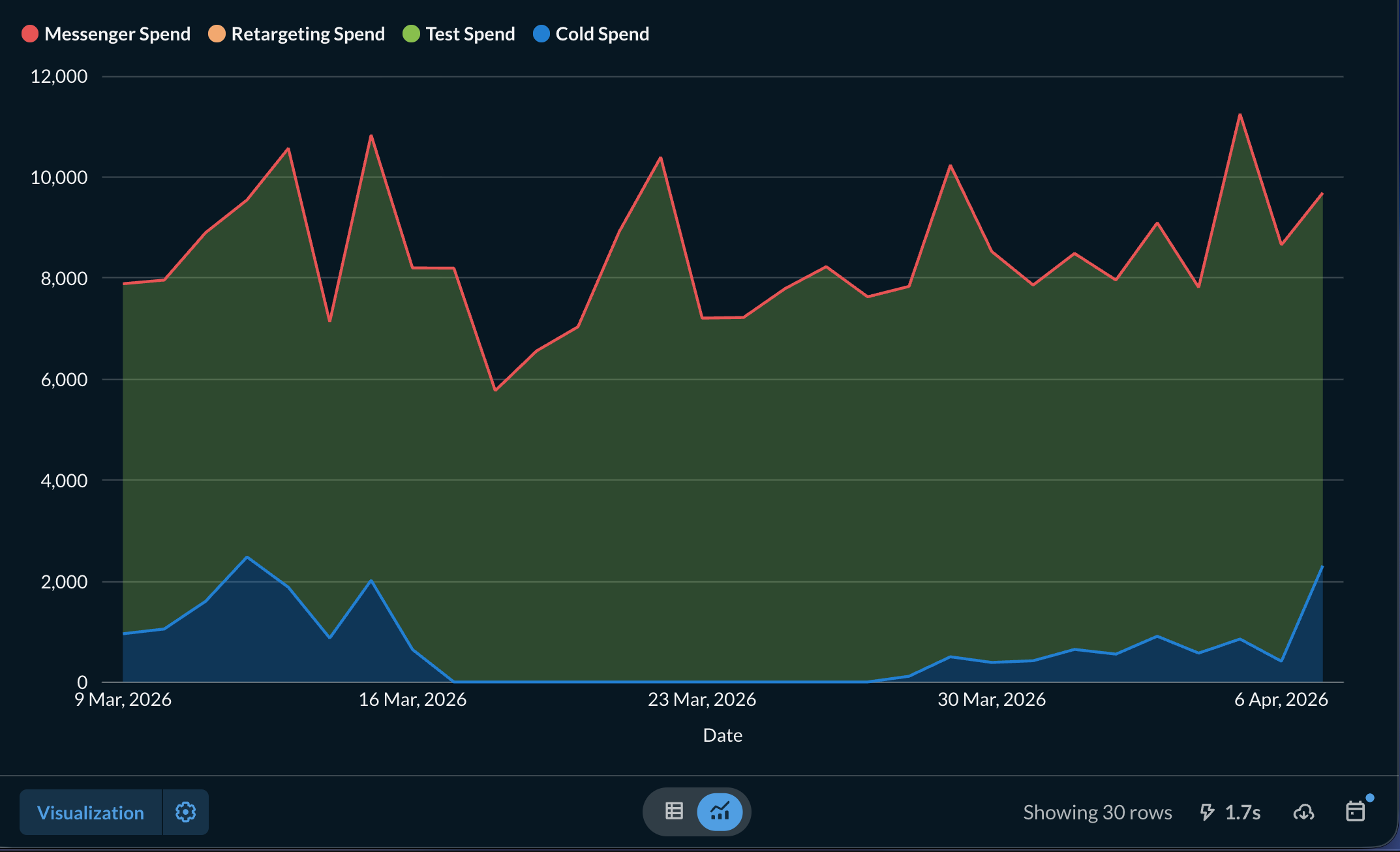1400x852 pixels.
Task: Click the 16 Mar, 2026 axis tick
Action: tap(412, 699)
